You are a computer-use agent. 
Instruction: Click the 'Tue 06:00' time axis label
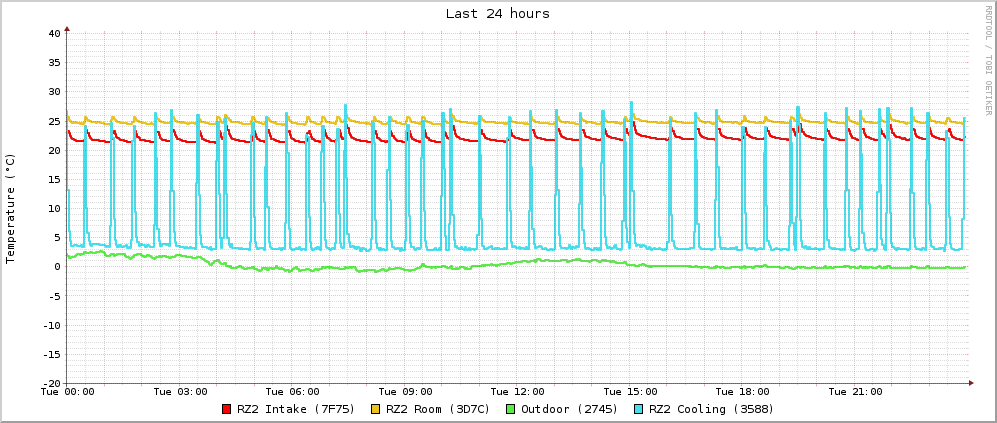(x=292, y=392)
